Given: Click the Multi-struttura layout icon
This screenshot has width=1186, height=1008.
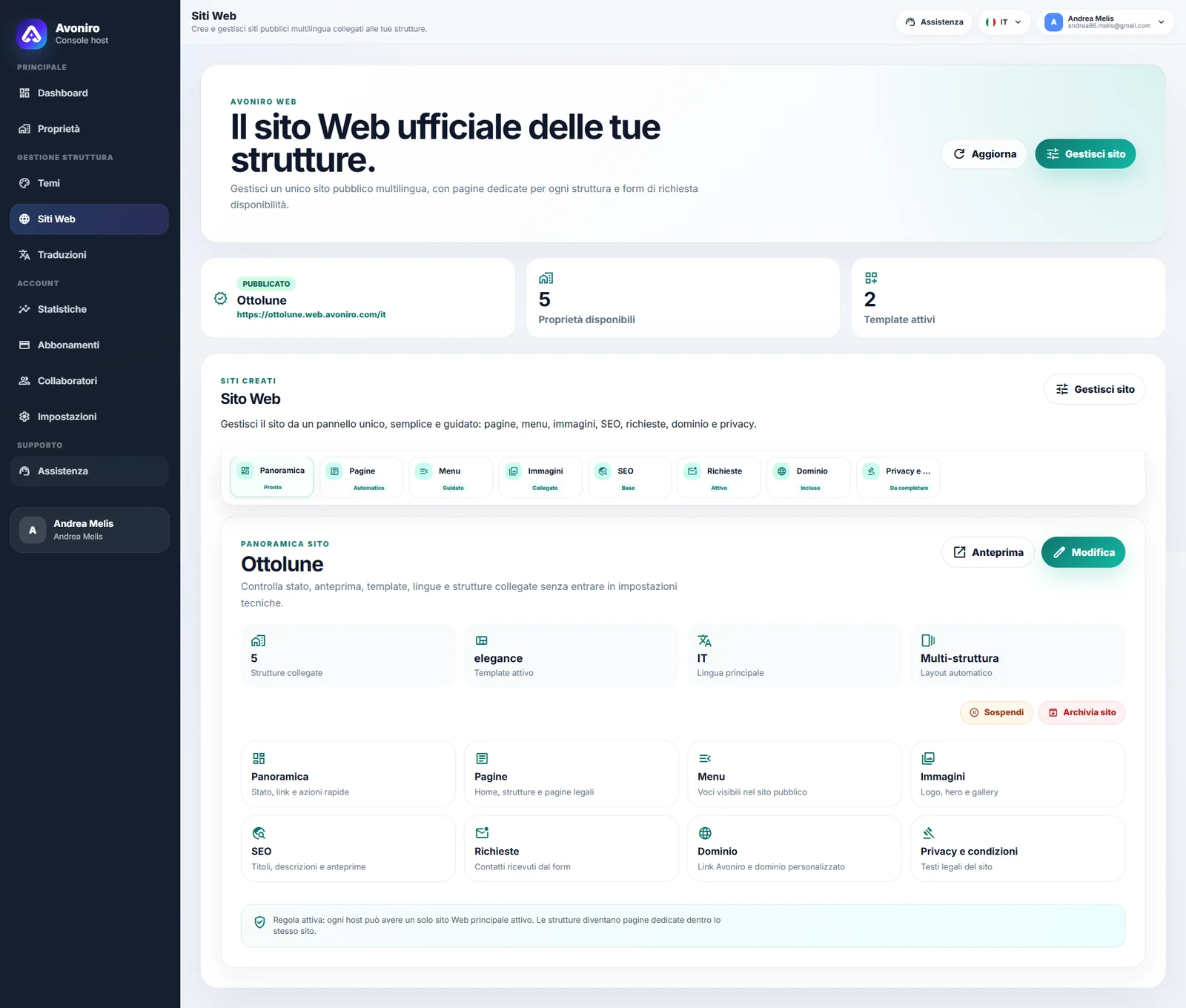Looking at the screenshot, I should (928, 640).
